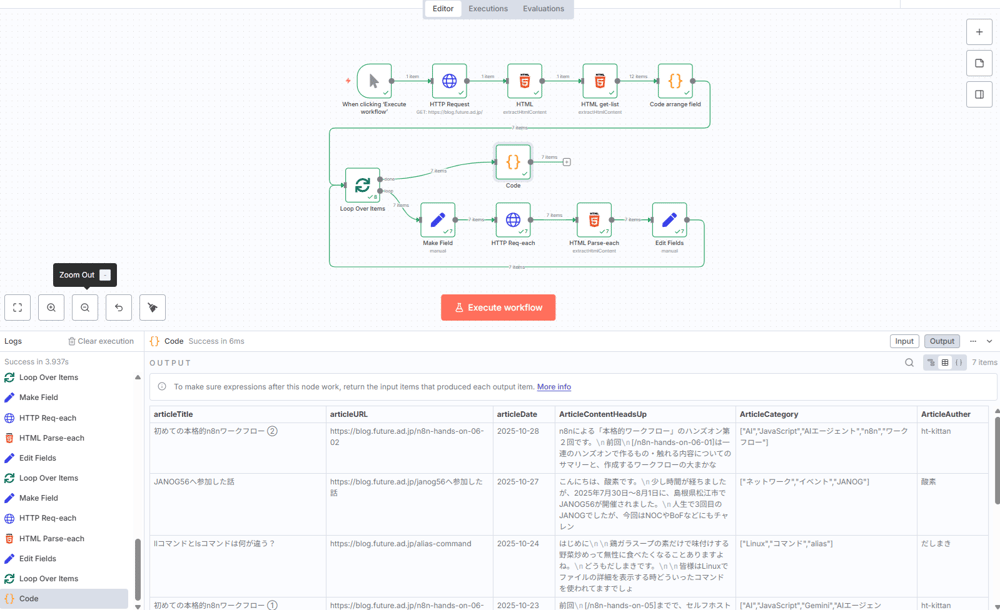Screen dimensions: 1000x610
Task: Open the three-dot more options menu in logs
Action: pyautogui.click(x=972, y=341)
